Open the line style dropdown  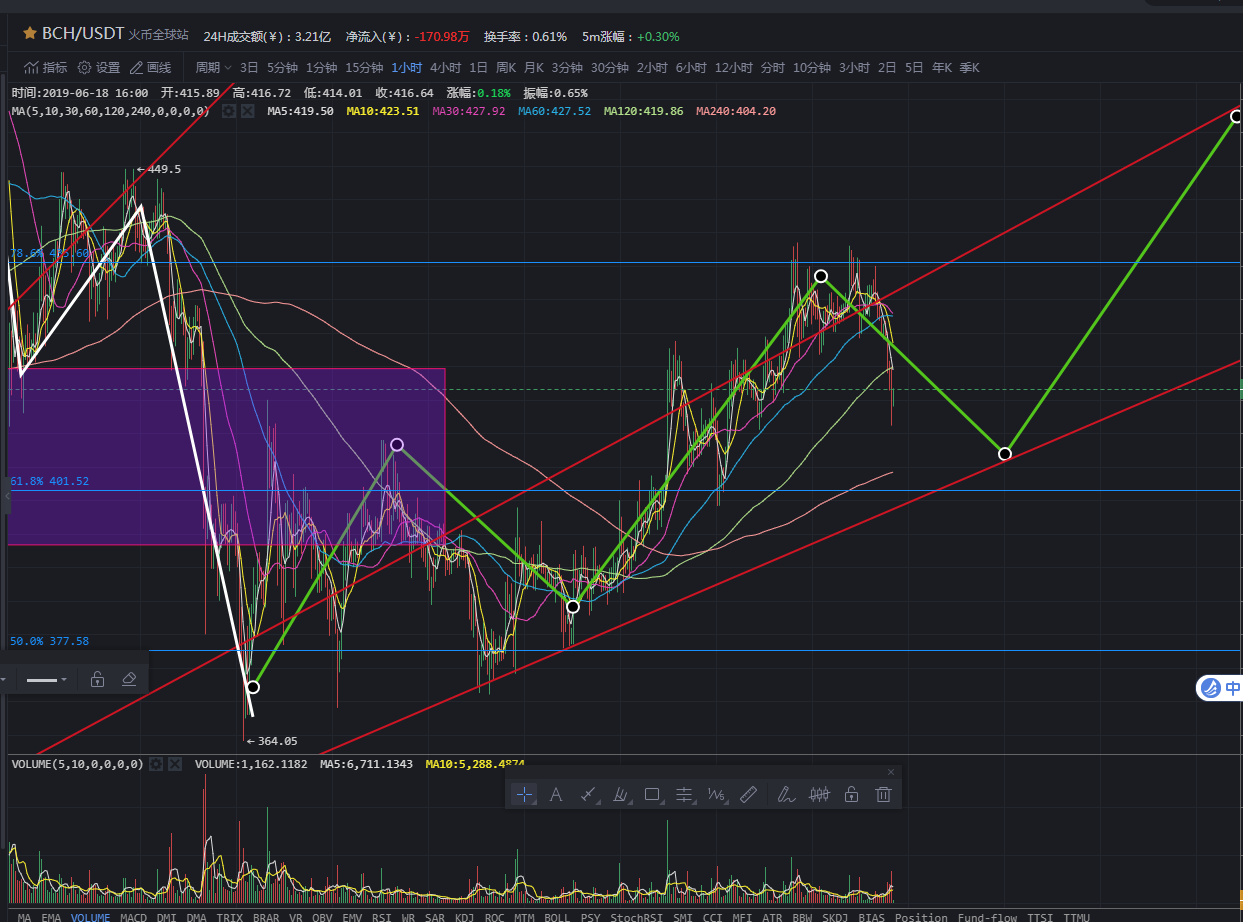[47, 680]
